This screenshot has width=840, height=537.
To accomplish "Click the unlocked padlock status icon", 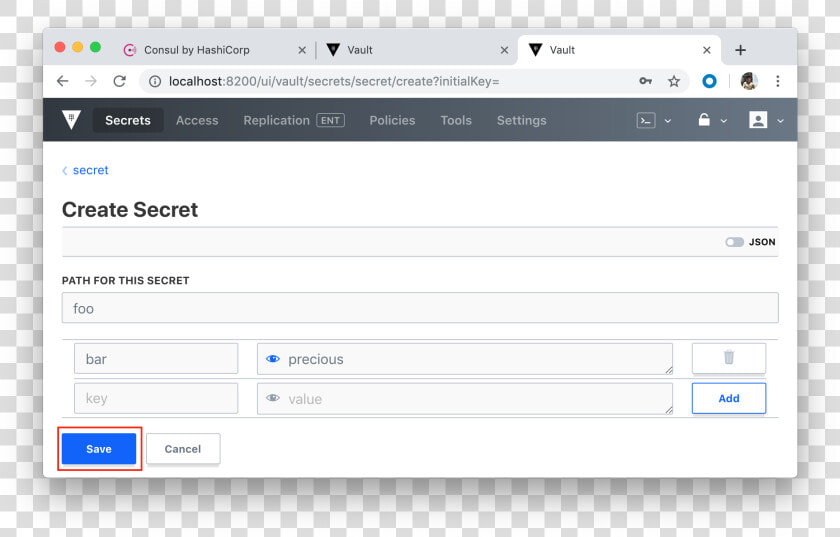I will 704,120.
